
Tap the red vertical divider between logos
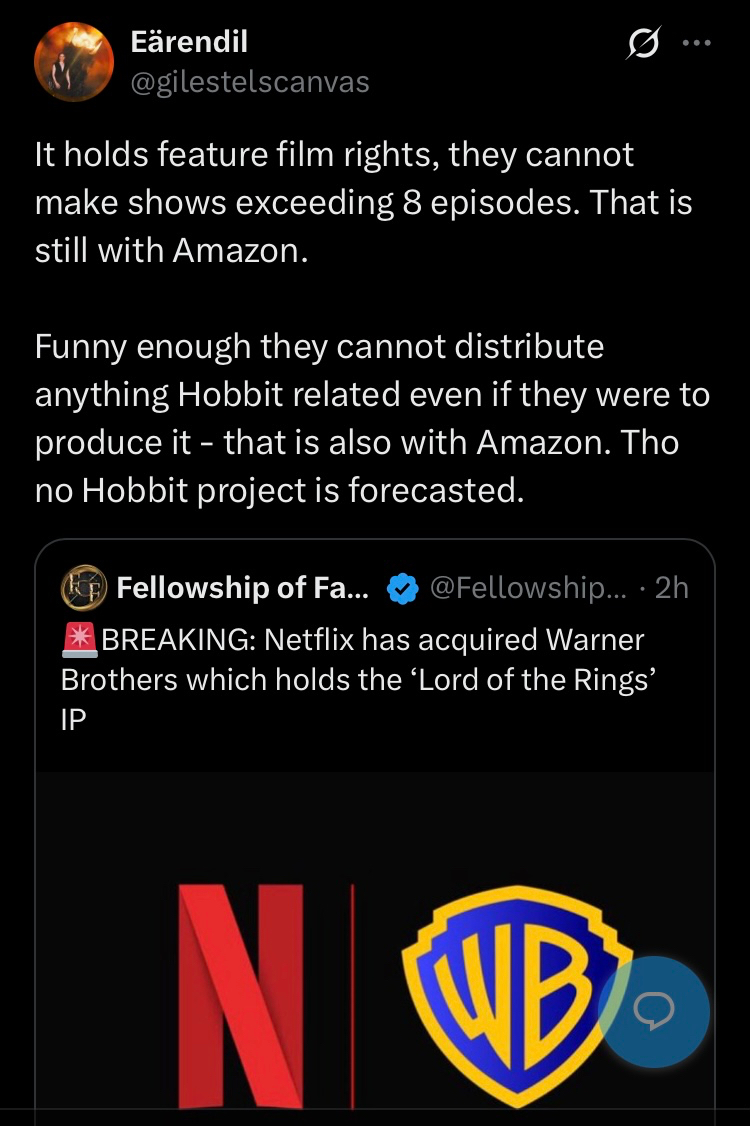pos(352,996)
